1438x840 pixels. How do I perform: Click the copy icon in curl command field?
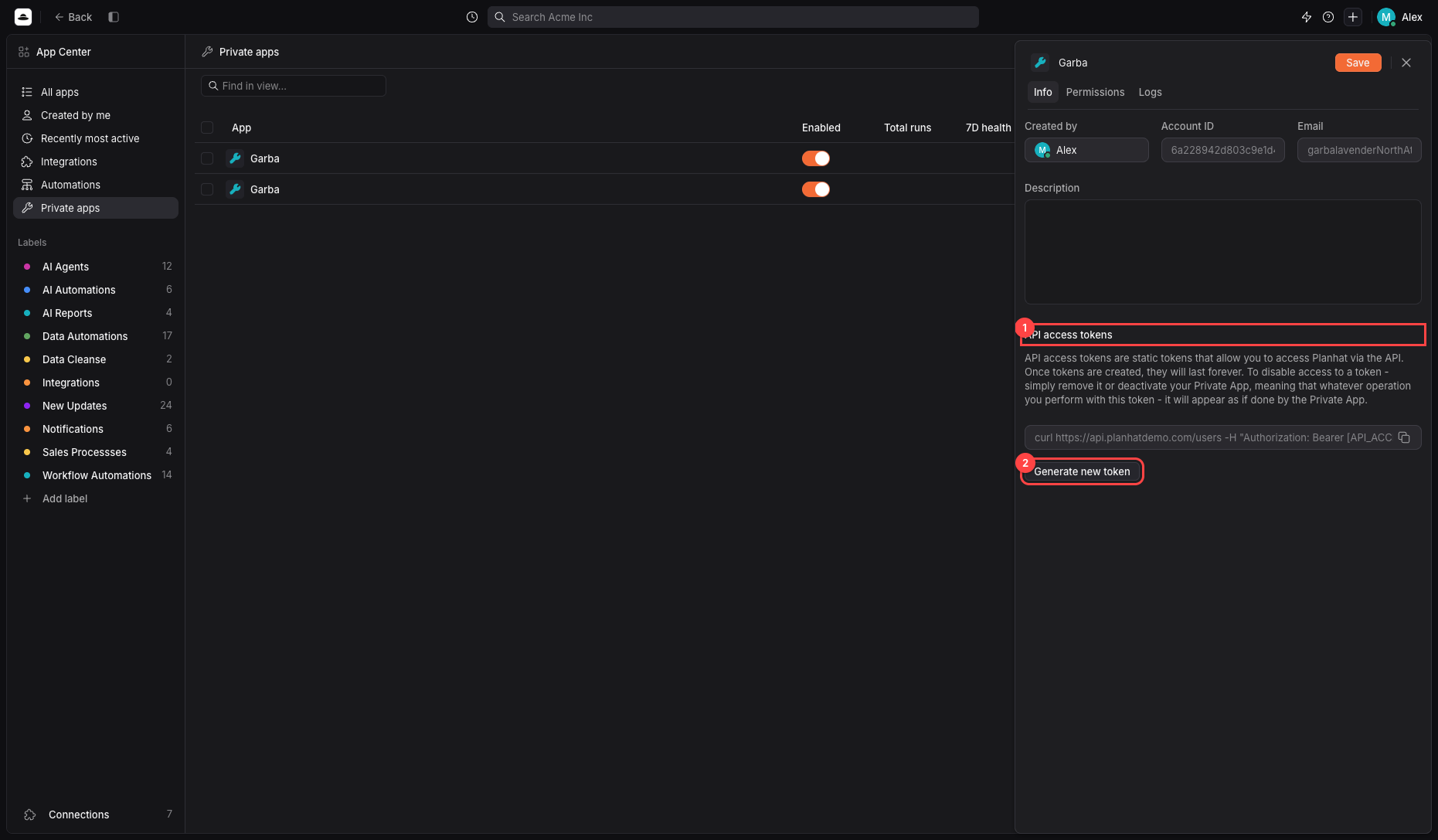tap(1405, 437)
